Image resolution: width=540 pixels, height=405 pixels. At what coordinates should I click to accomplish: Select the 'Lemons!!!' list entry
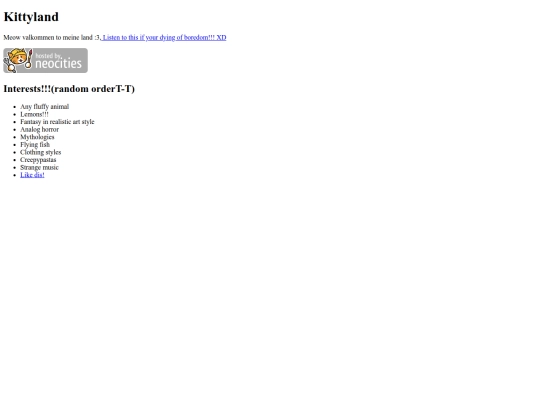click(x=34, y=114)
